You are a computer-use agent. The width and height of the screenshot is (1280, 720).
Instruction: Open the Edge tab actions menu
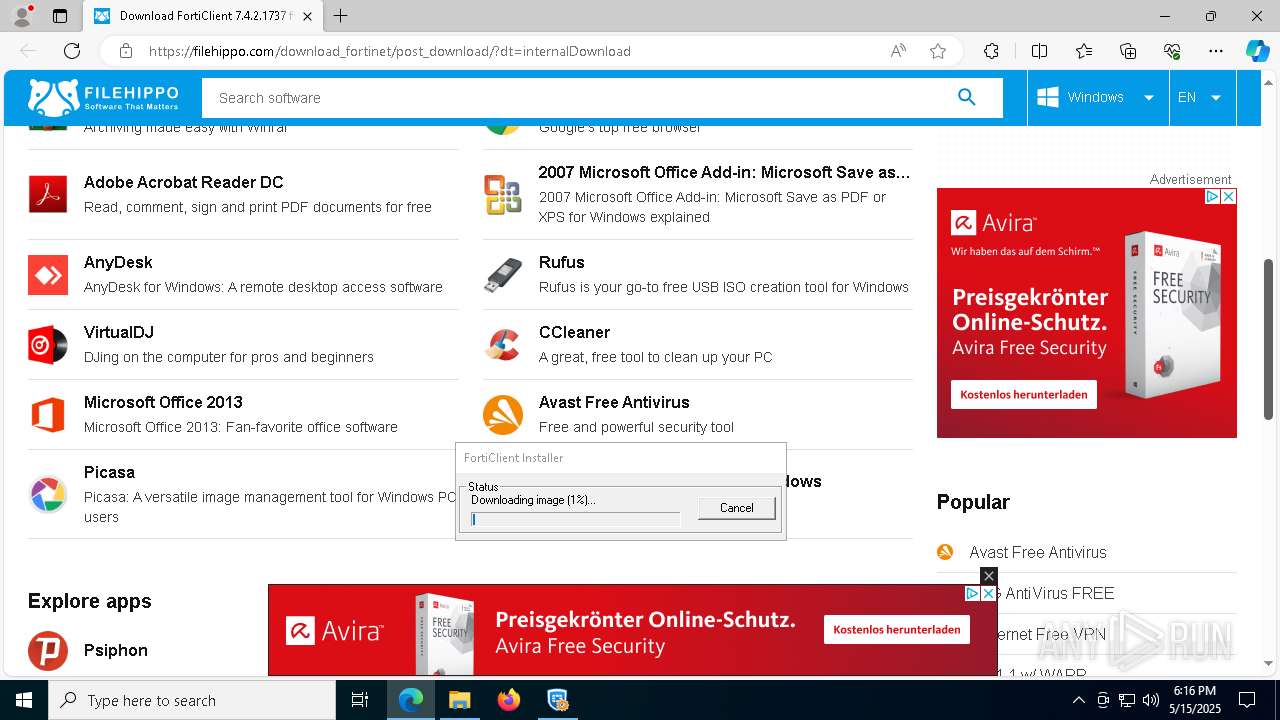60,16
